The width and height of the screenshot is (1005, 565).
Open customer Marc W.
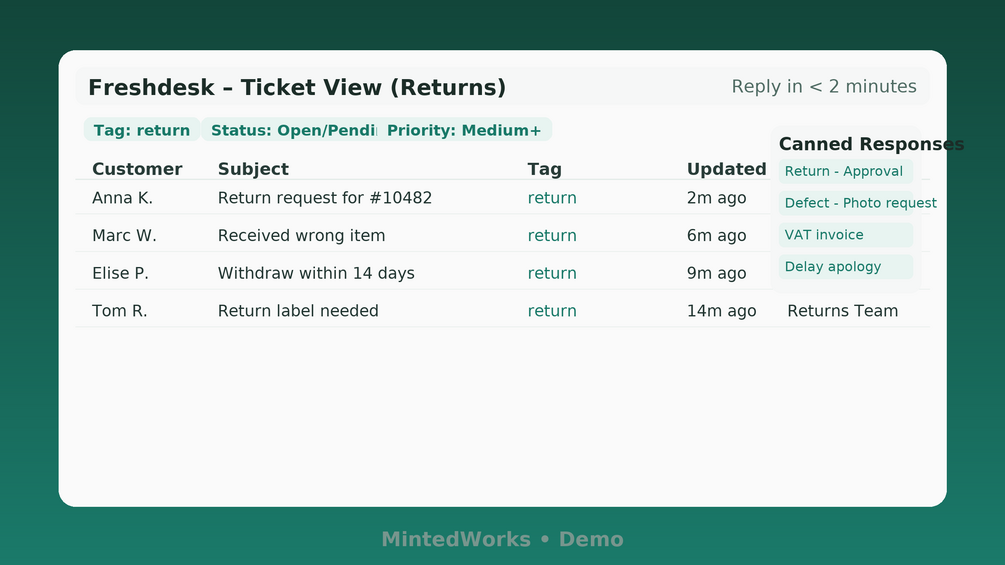(x=124, y=236)
